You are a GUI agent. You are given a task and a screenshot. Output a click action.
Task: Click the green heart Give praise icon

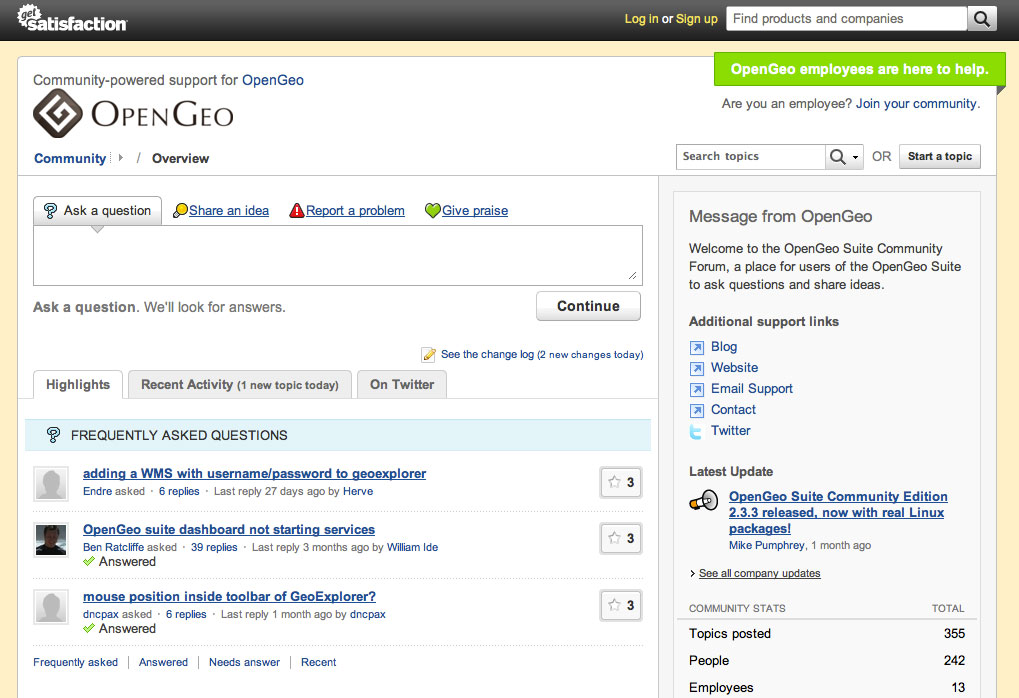pos(432,211)
